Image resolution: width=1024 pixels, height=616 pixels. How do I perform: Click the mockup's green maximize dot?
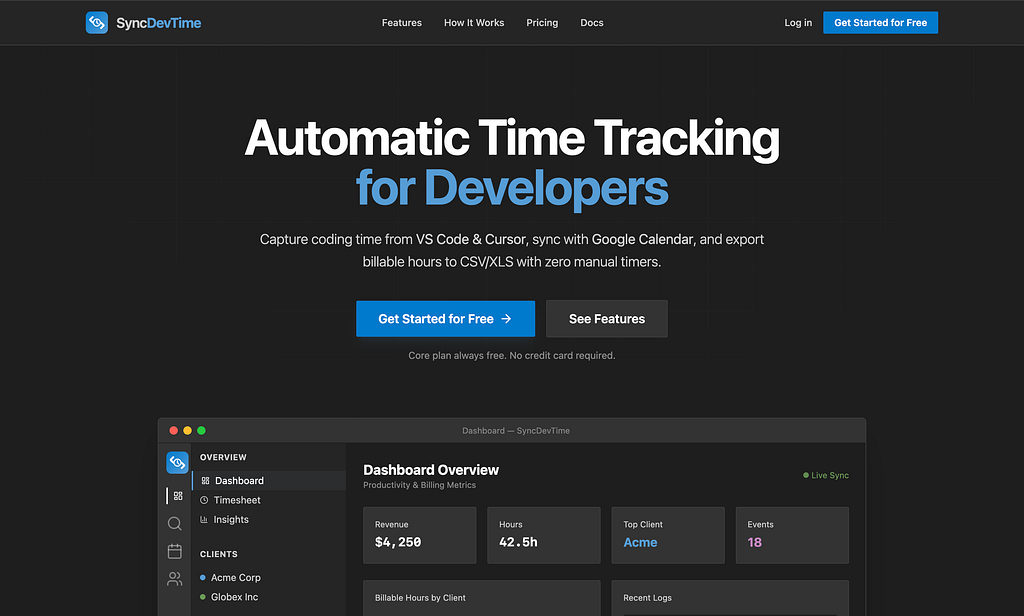[201, 430]
